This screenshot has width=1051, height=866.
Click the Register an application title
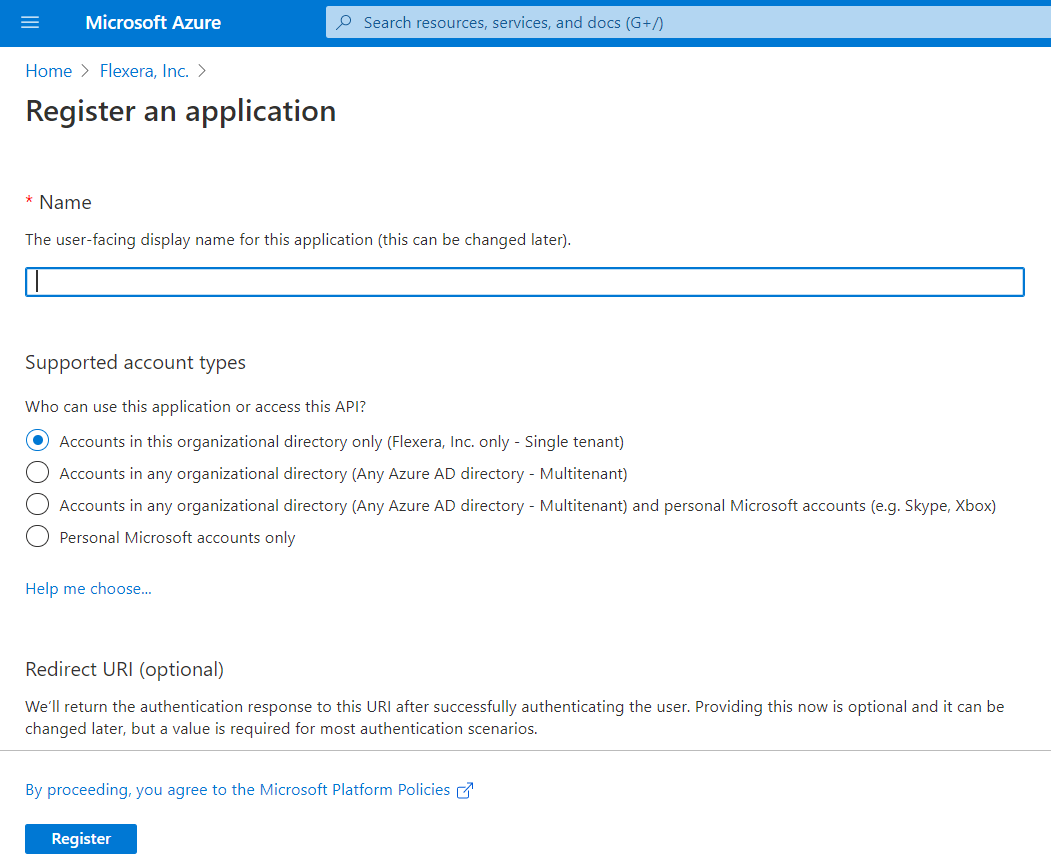(x=180, y=111)
